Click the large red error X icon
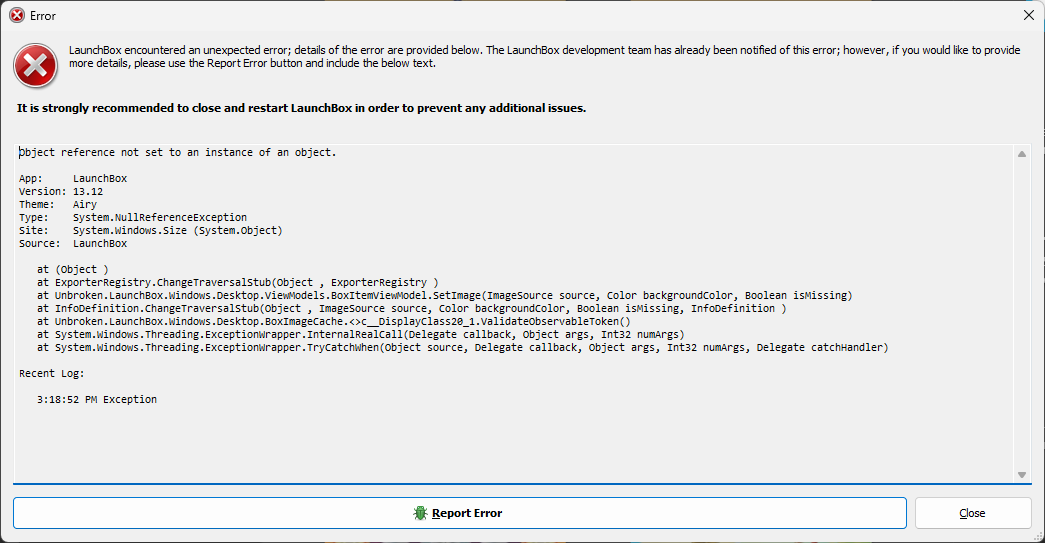Screen dimensions: 1045x543 [35, 65]
